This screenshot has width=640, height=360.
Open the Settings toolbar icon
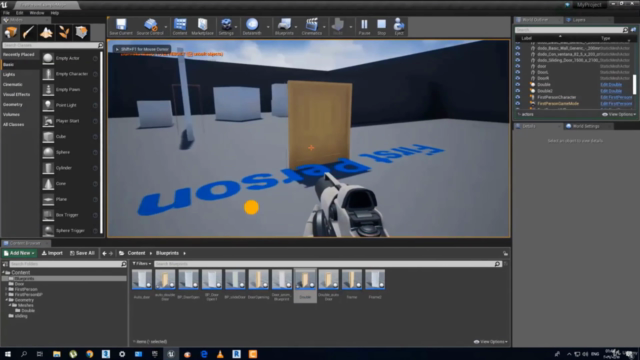pos(226,27)
